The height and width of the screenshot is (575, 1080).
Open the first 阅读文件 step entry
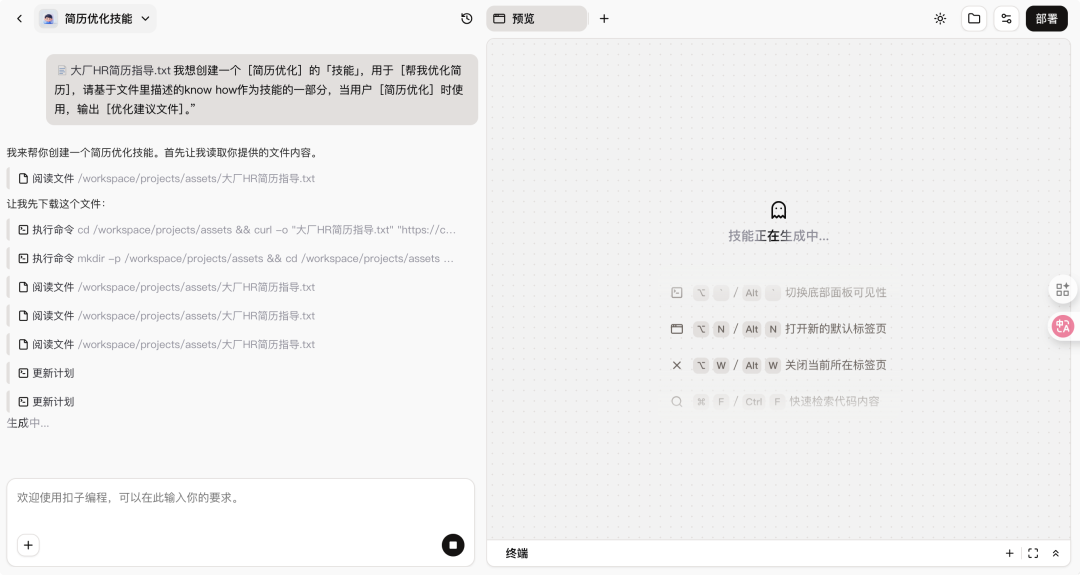pos(167,179)
